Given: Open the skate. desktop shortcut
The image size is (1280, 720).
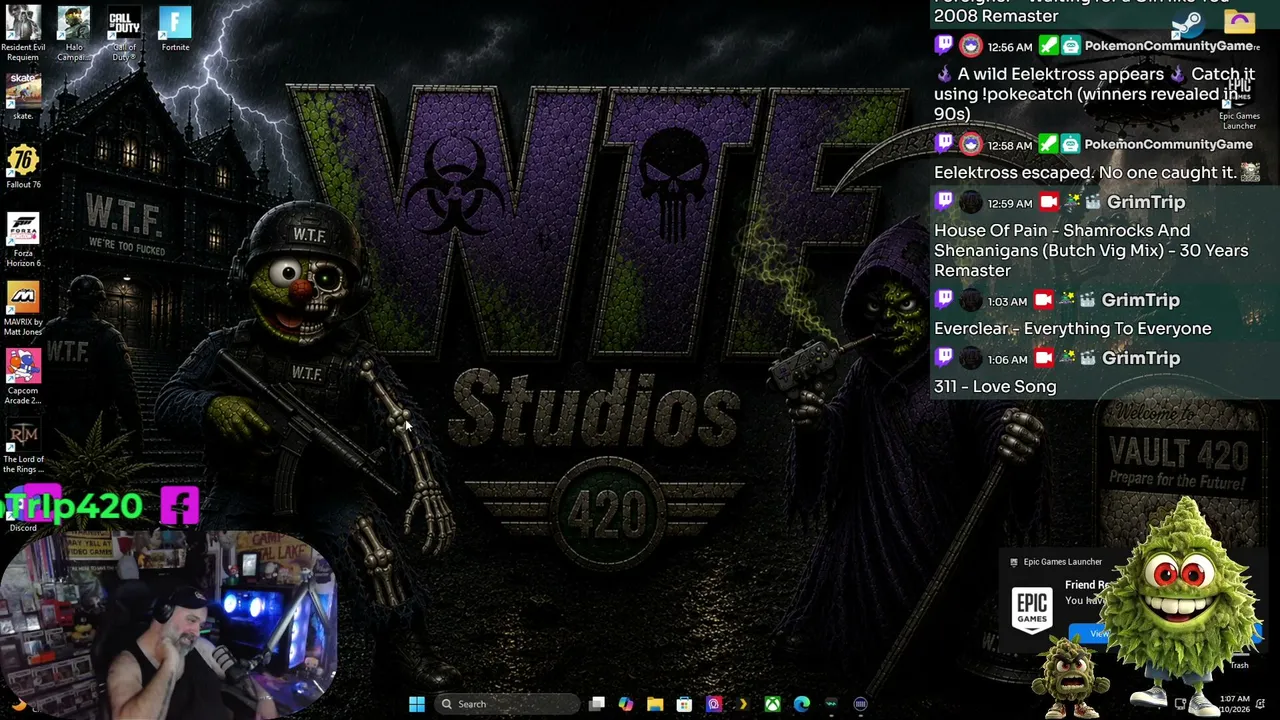Looking at the screenshot, I should tap(23, 96).
